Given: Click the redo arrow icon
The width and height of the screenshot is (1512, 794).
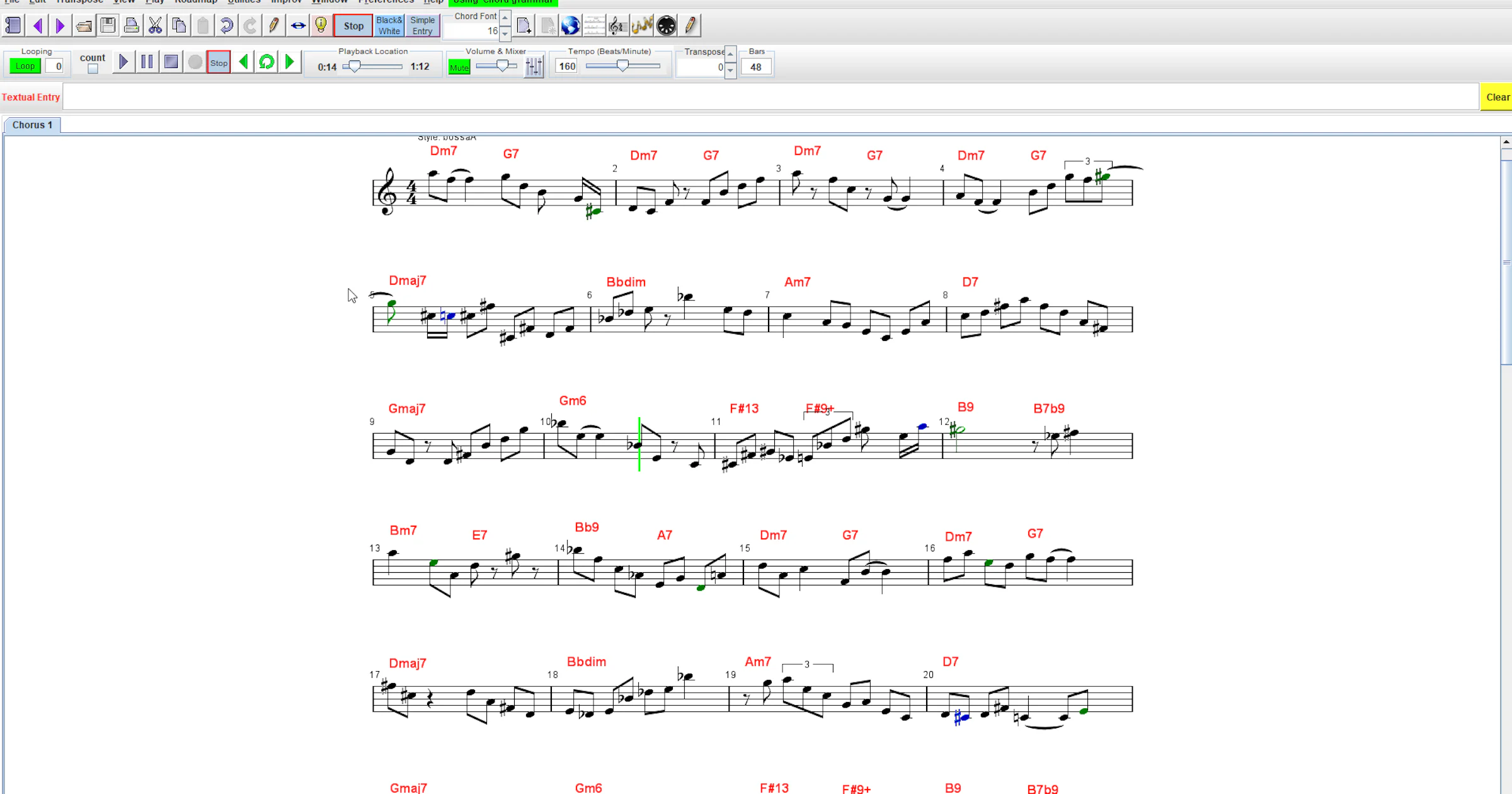Looking at the screenshot, I should click(249, 26).
